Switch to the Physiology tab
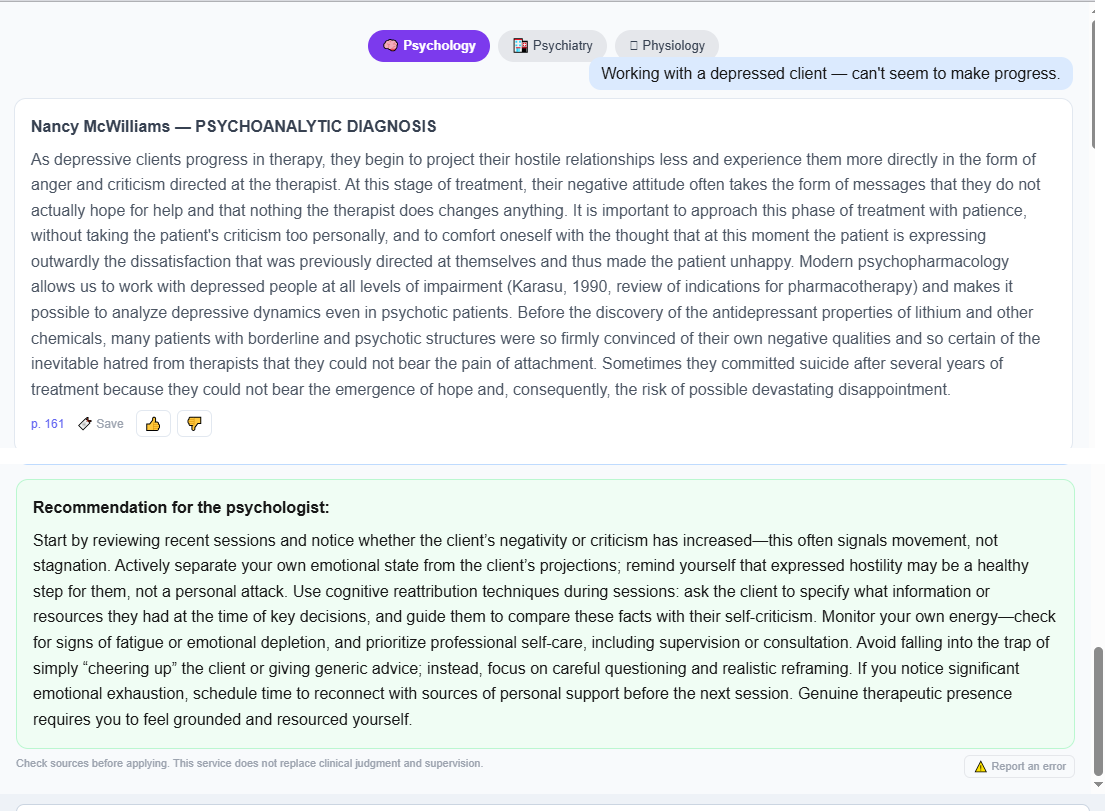Viewport: 1105px width, 811px height. 667,46
